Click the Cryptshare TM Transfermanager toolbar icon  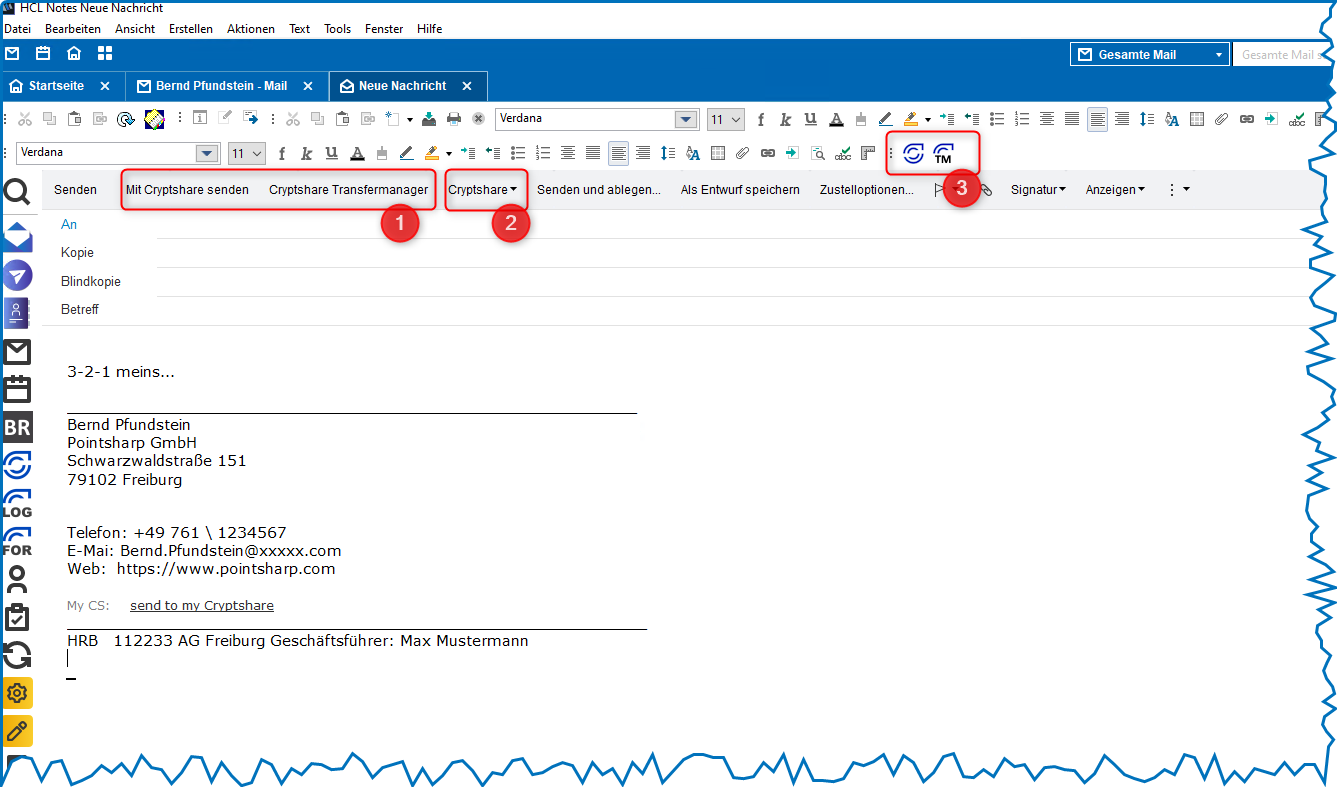pyautogui.click(x=943, y=153)
